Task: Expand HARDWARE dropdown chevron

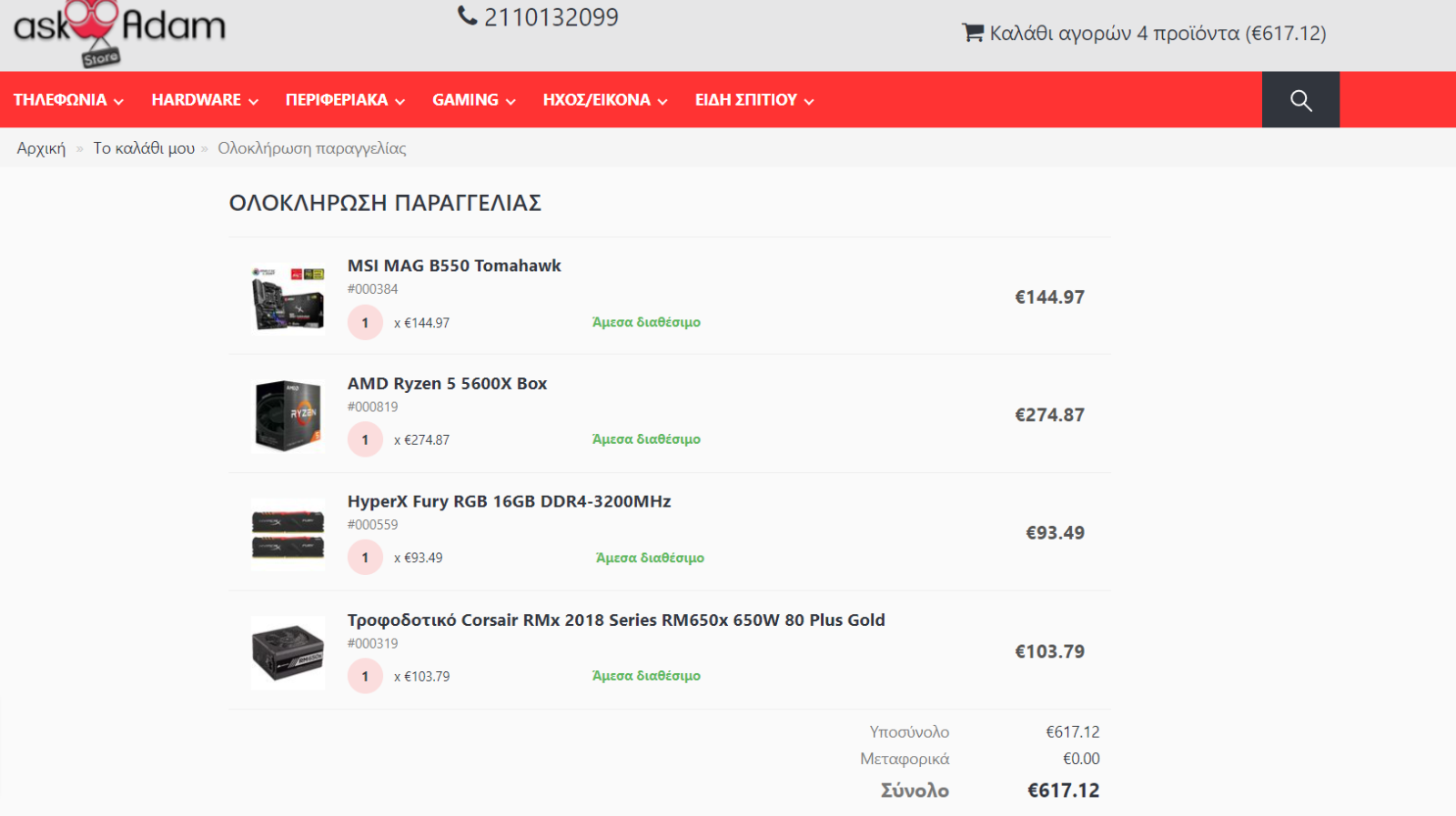Action: 253,101
